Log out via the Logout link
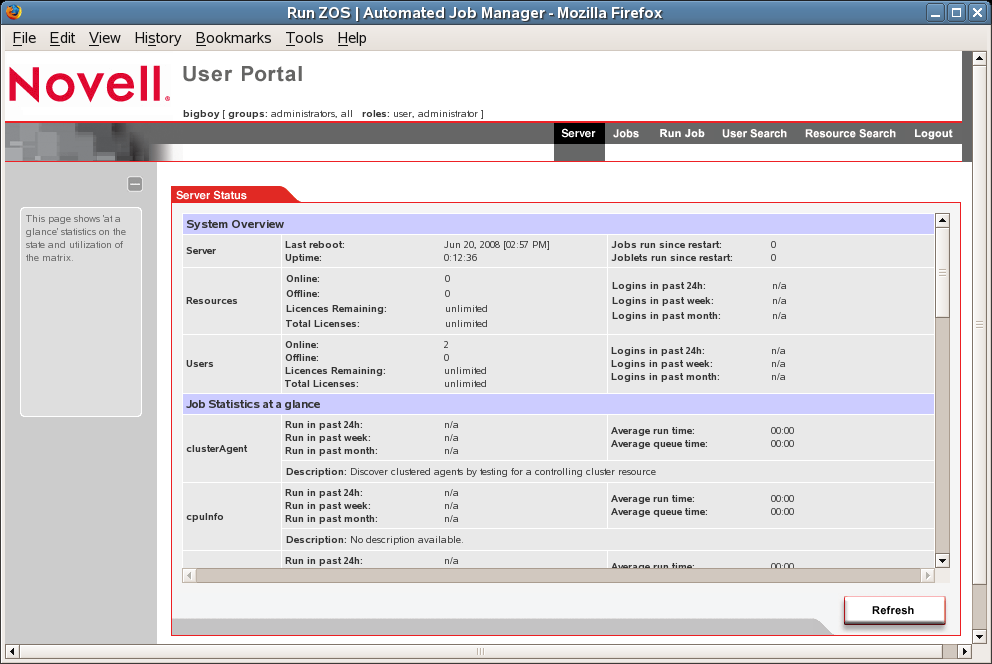Screen dimensions: 992x664 point(933,134)
